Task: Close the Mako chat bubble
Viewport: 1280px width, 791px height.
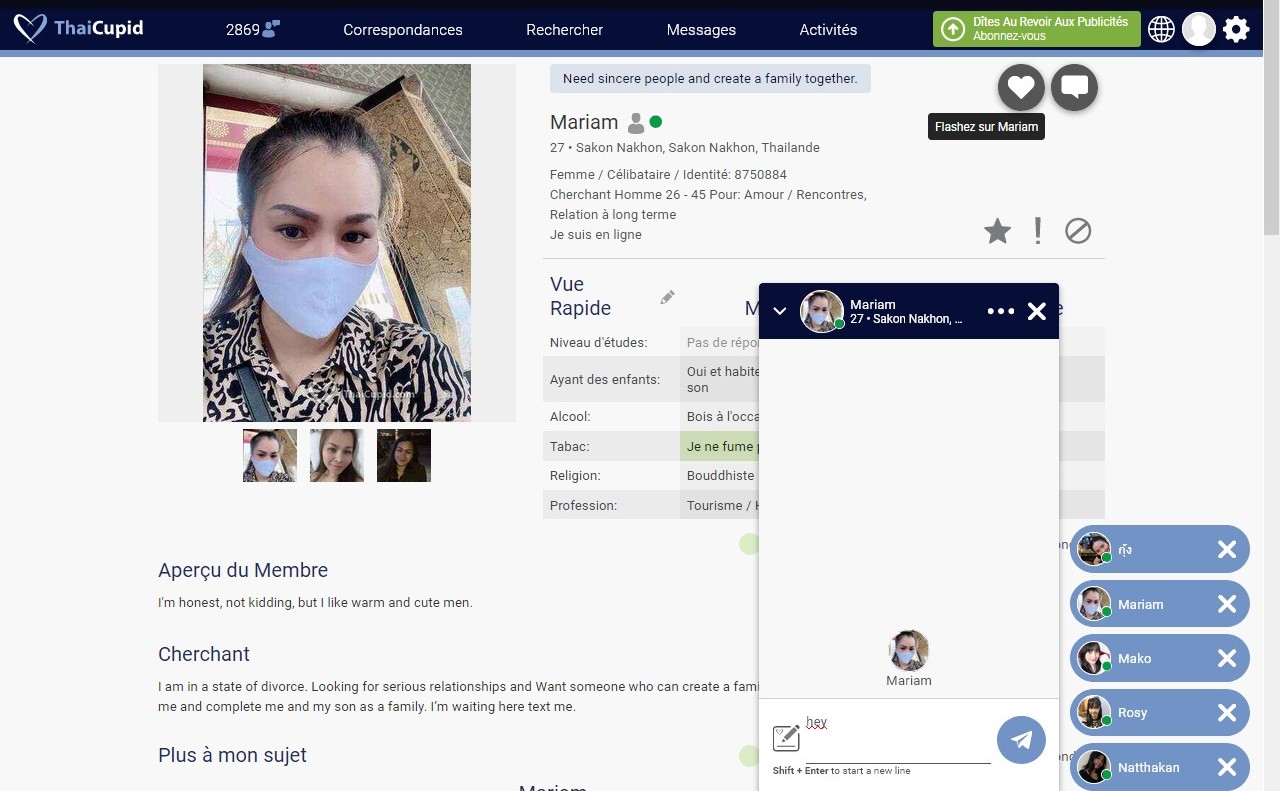Action: pyautogui.click(x=1227, y=658)
